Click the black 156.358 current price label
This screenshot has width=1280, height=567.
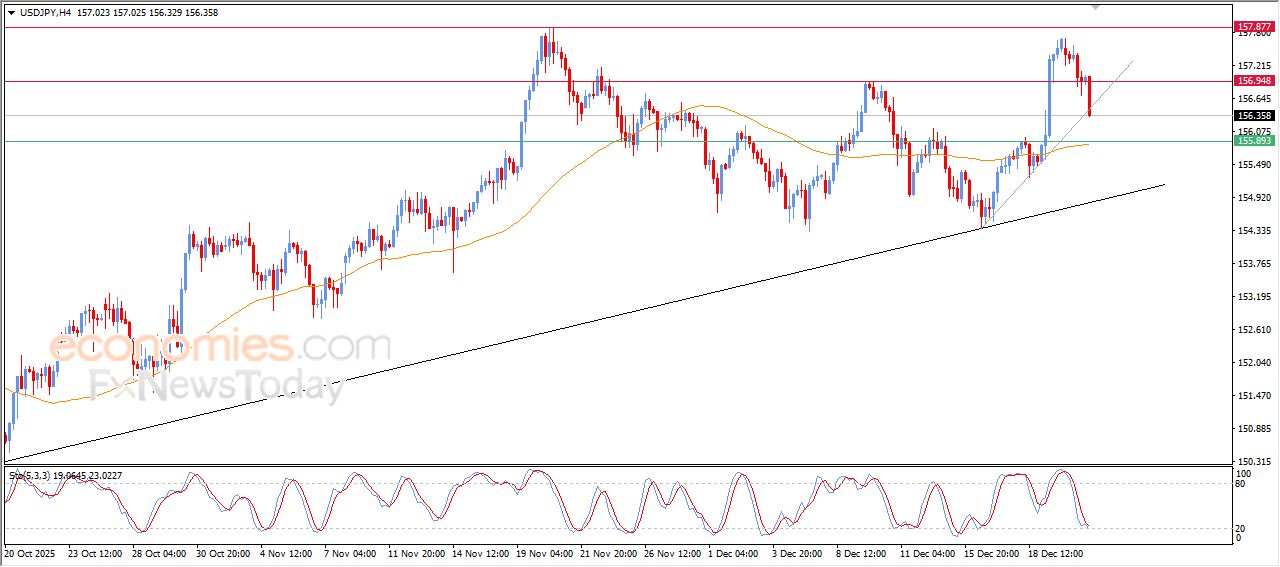[x=1254, y=116]
